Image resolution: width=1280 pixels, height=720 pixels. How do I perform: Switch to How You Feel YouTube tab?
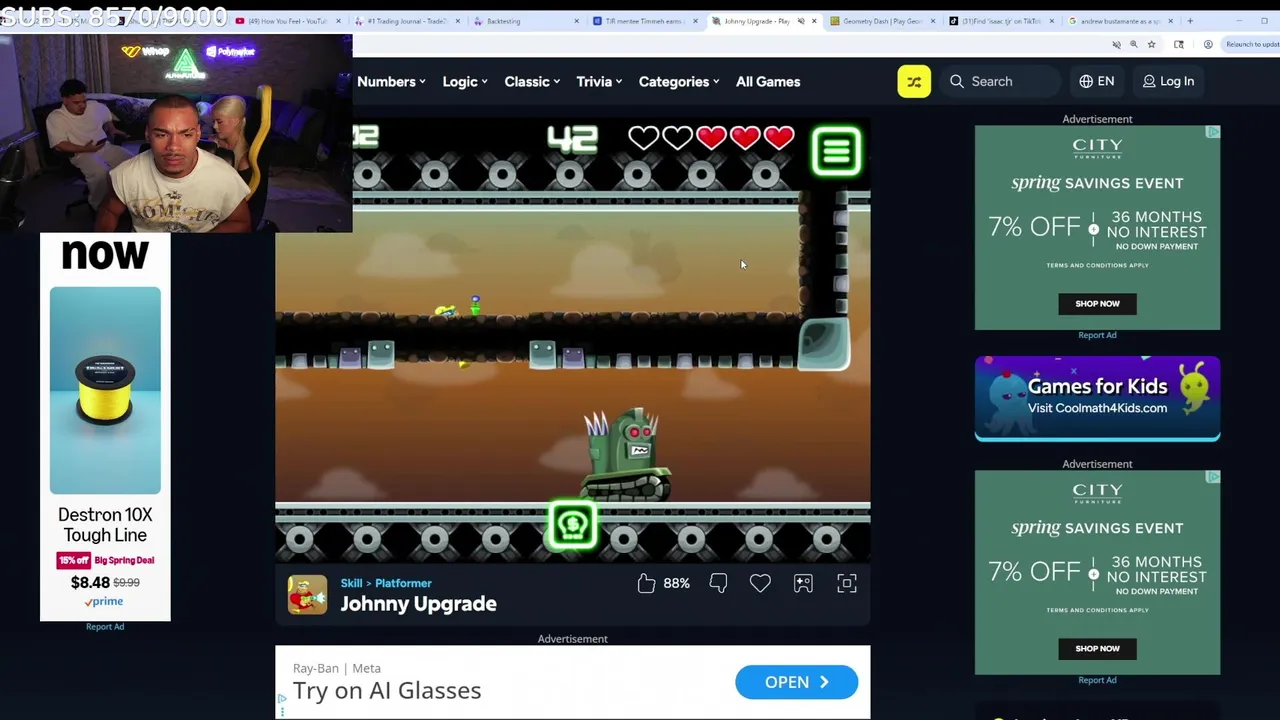[x=288, y=21]
